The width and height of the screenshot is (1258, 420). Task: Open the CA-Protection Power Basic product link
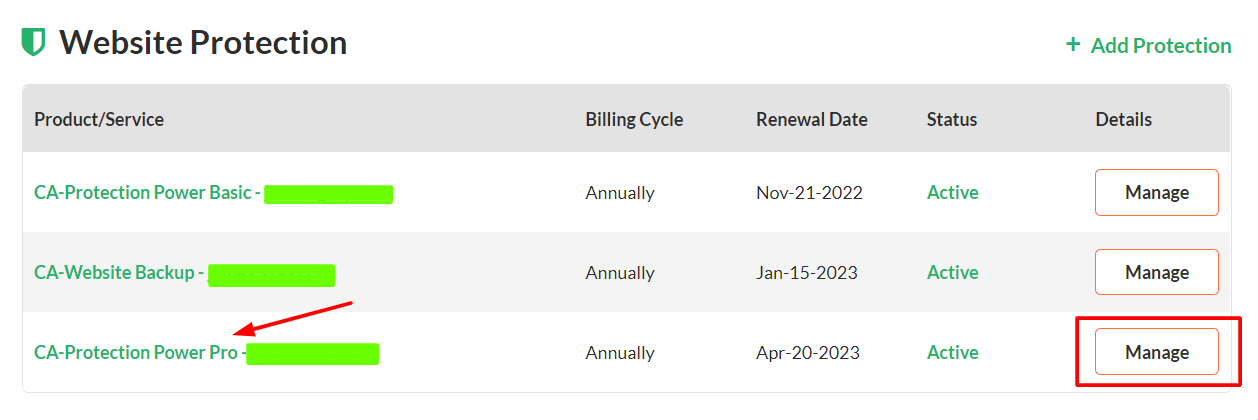coord(142,192)
